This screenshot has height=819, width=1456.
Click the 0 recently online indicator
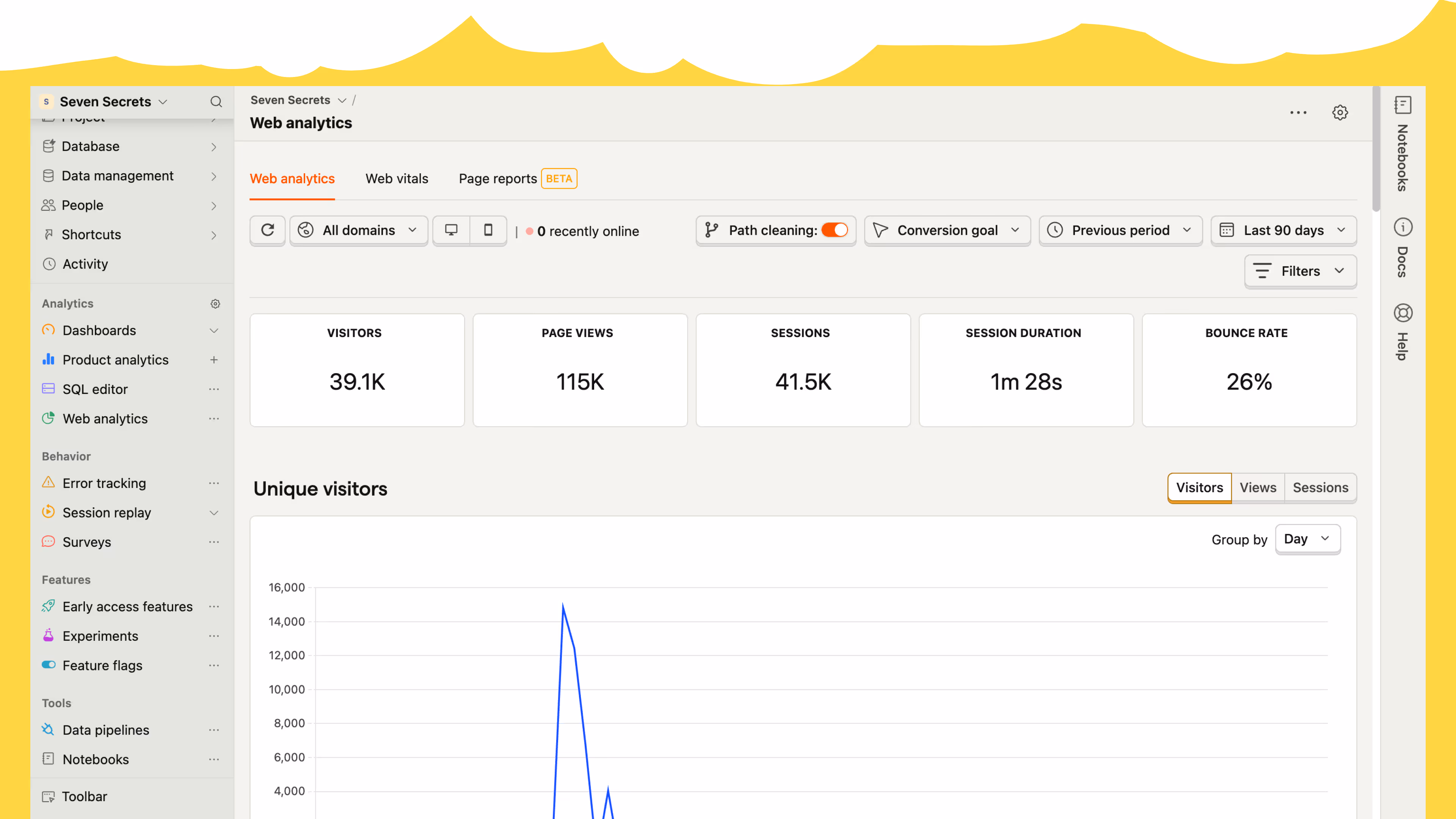click(x=582, y=231)
